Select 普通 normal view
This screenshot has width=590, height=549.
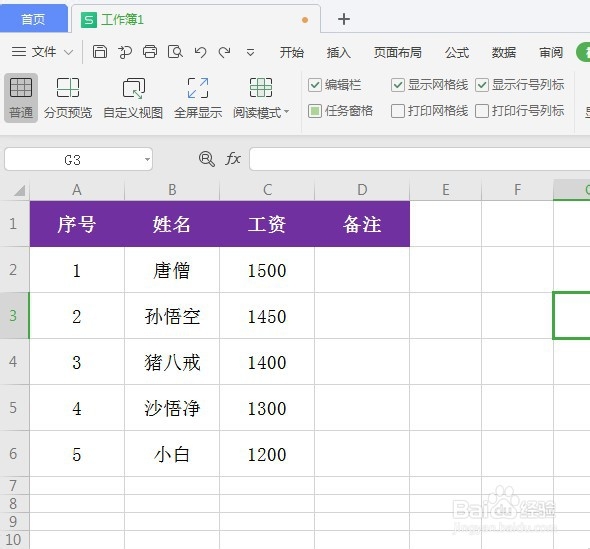[x=21, y=98]
